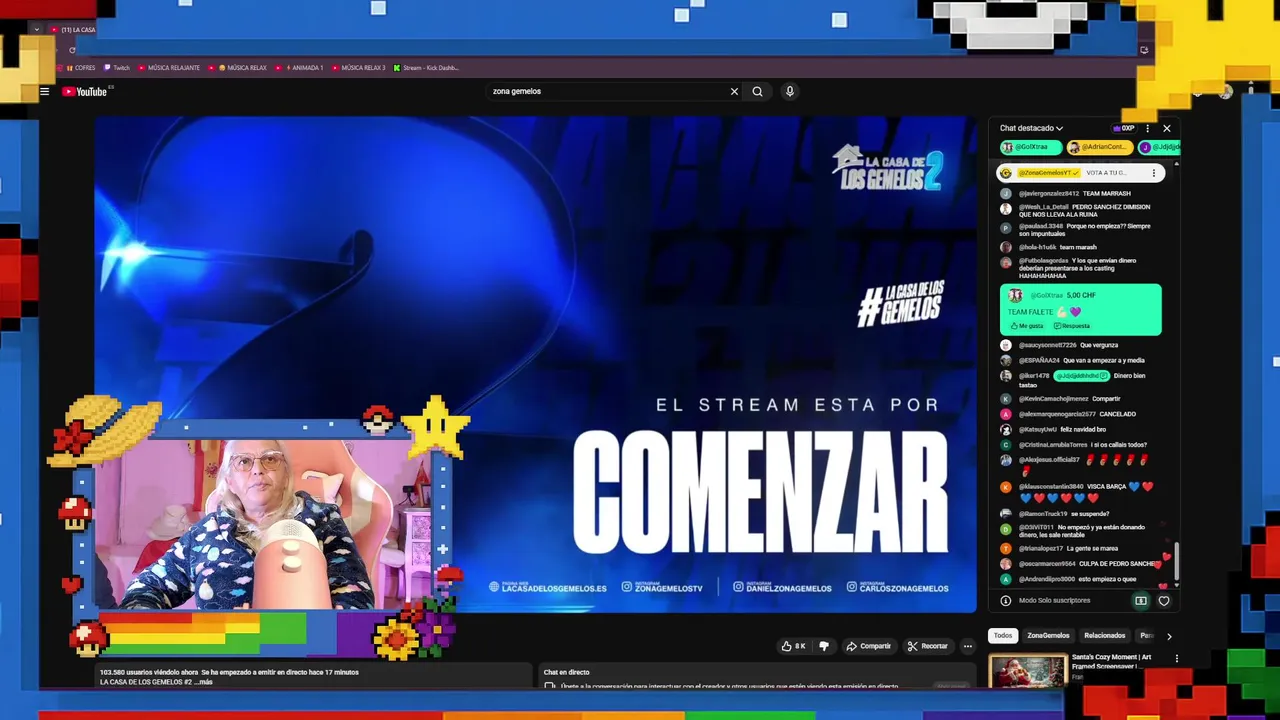Screen dimensions: 1280x720
Task: Open the Santa's Cozy Moment video options menu
Action: 1176,659
